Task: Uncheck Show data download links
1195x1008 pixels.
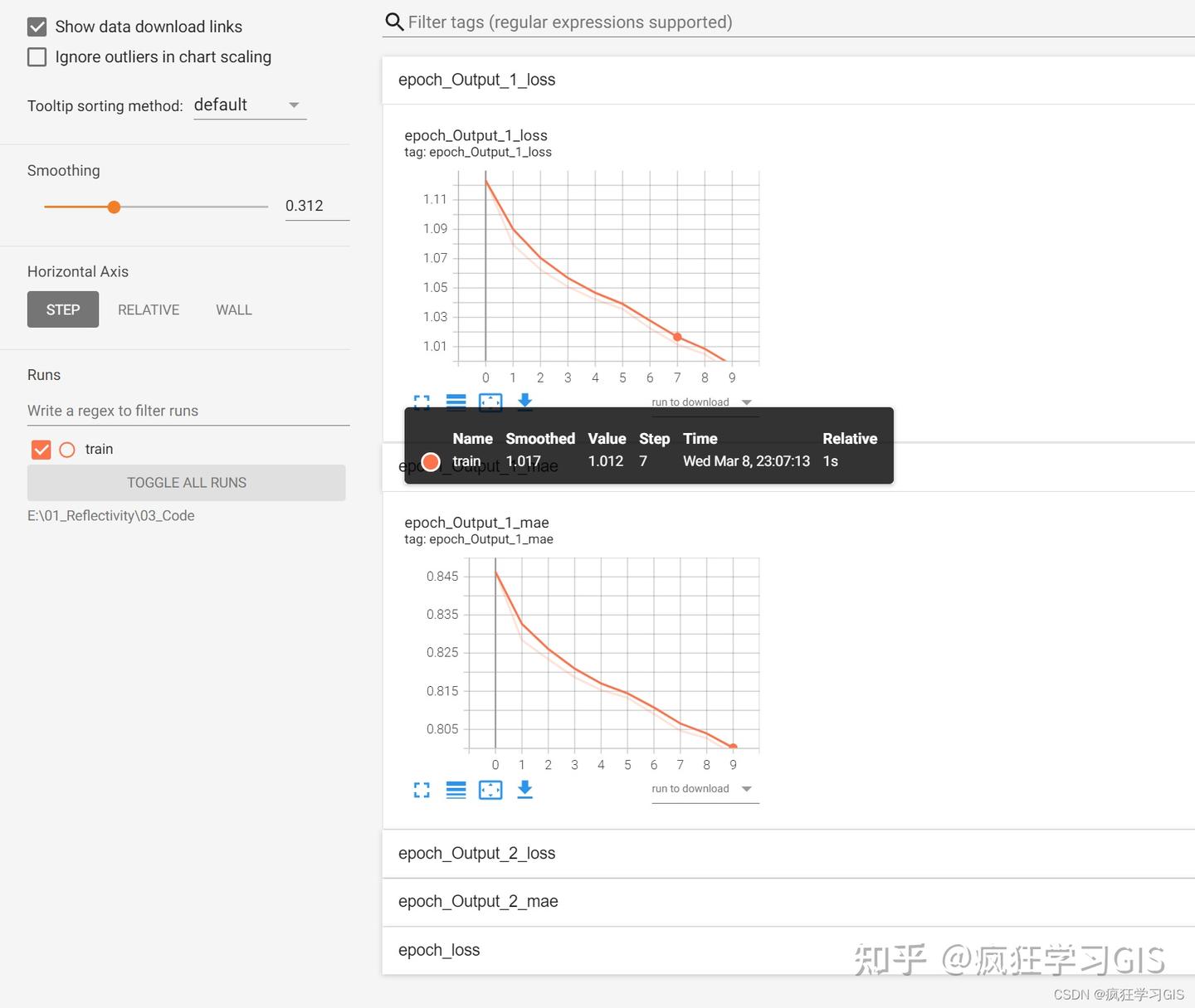Action: [x=37, y=26]
